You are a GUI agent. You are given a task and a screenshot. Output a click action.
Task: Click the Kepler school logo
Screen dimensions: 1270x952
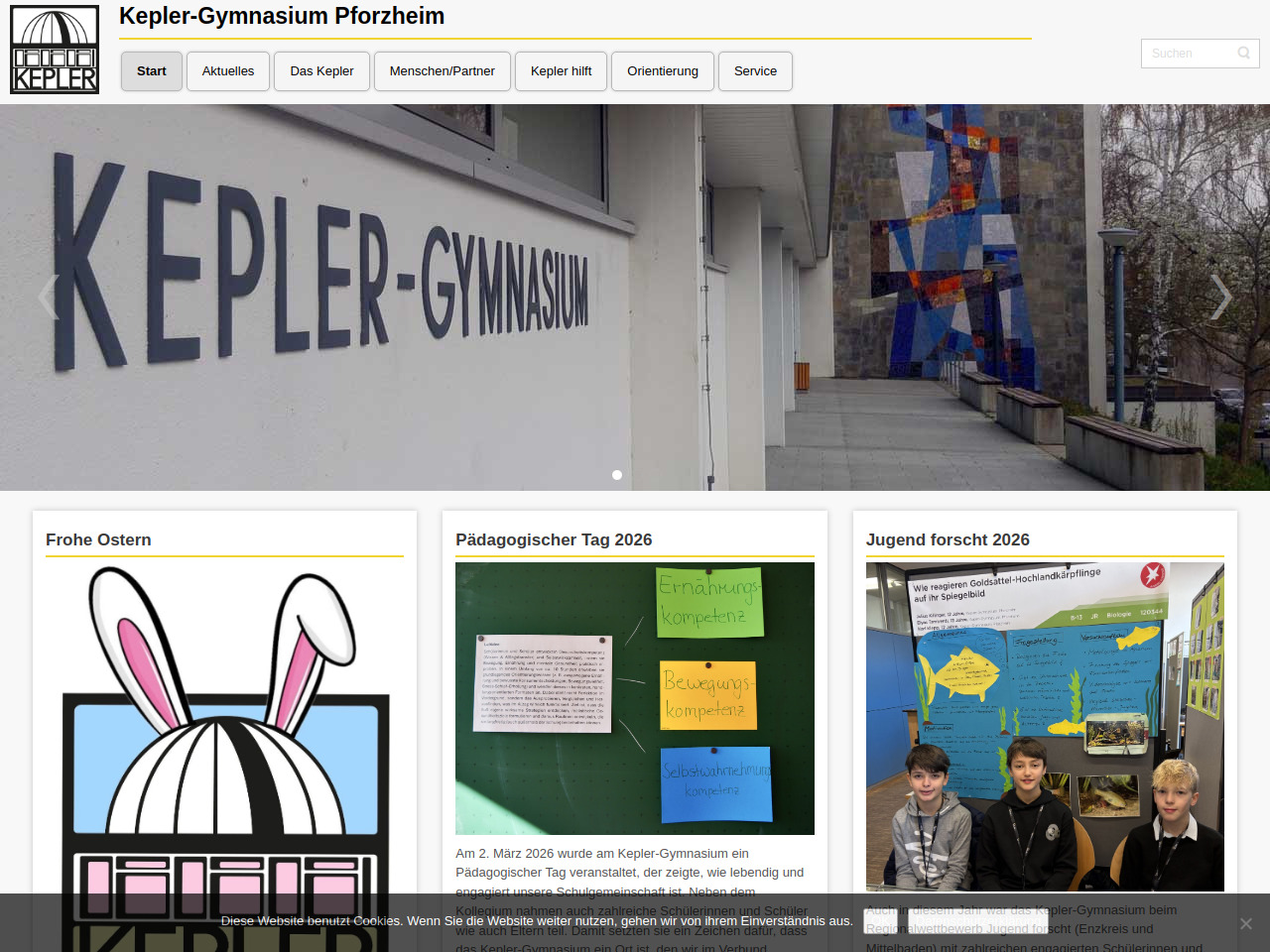[x=55, y=50]
